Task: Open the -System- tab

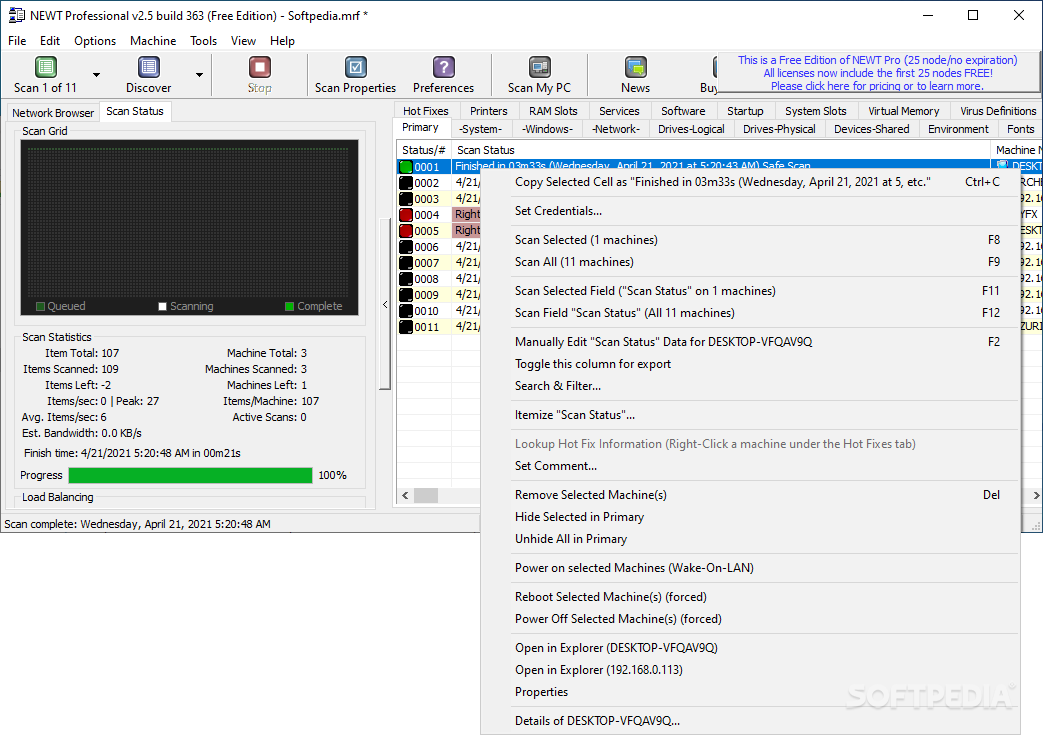Action: point(480,129)
